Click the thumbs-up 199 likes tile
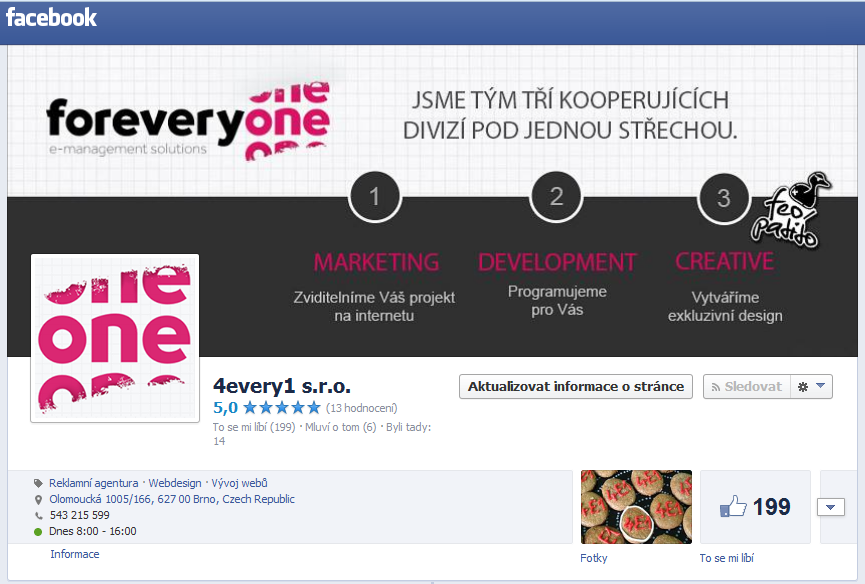Viewport: 865px width, 584px height. pos(755,507)
